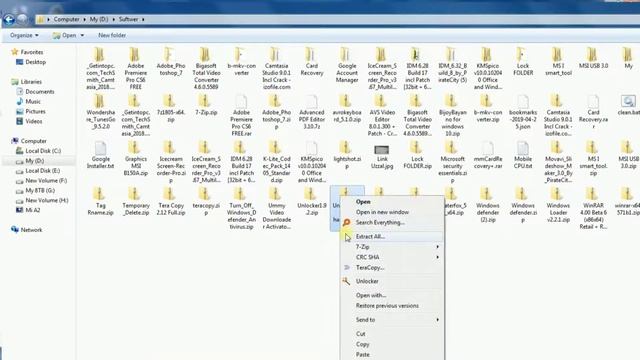Screen dimensions: 640x360
Task: Select Mobile CPU.txt file
Action: click(x=523, y=155)
